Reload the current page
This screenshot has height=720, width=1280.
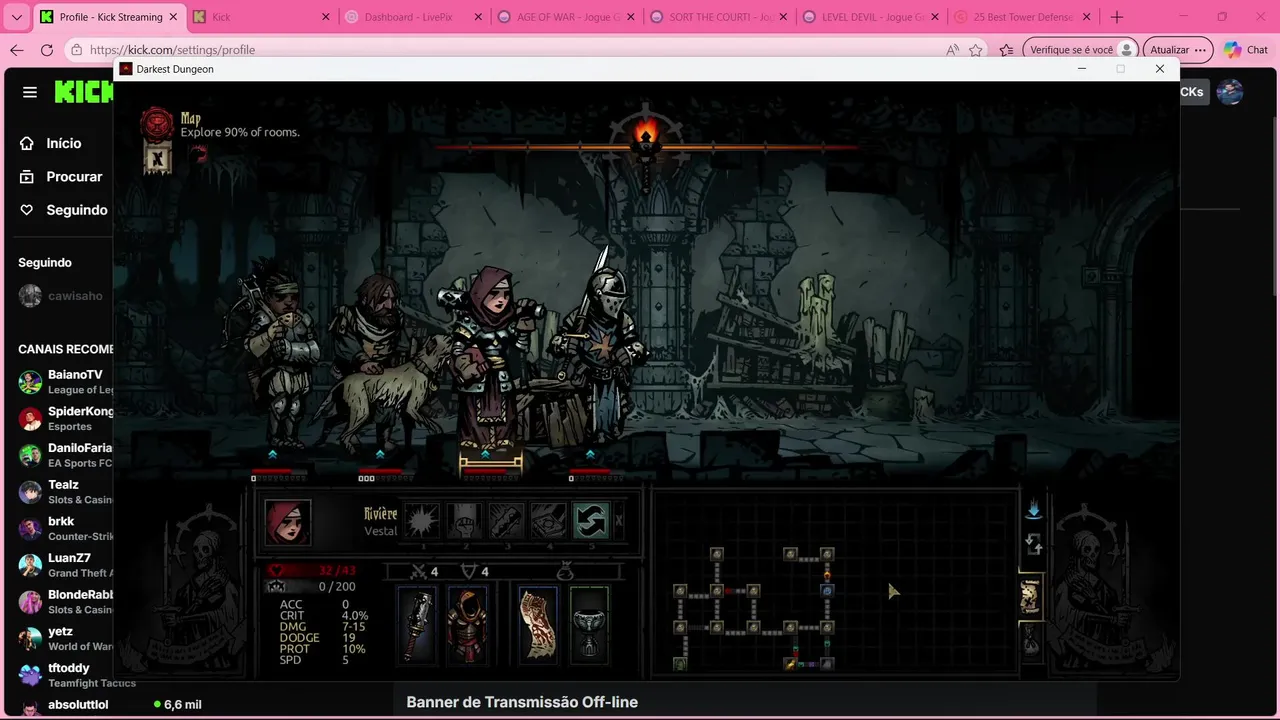[47, 50]
